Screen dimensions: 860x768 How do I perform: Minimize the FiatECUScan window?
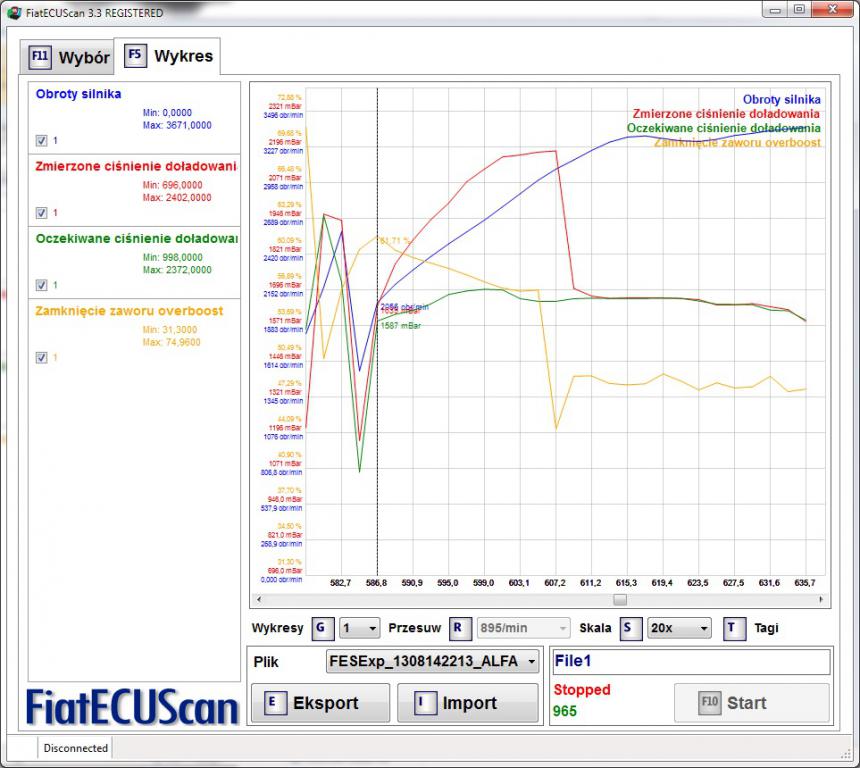click(x=775, y=9)
